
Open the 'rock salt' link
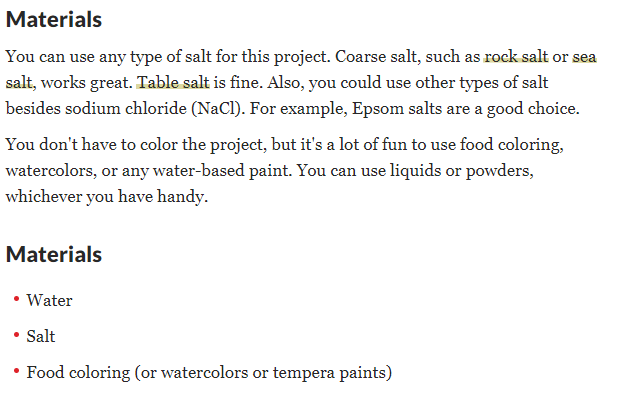click(x=516, y=56)
